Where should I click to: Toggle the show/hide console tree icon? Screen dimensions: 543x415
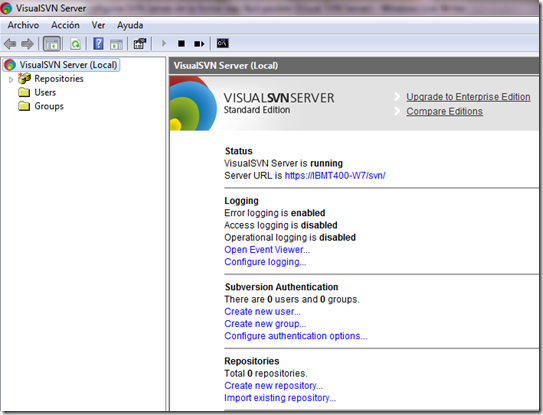pyautogui.click(x=52, y=44)
